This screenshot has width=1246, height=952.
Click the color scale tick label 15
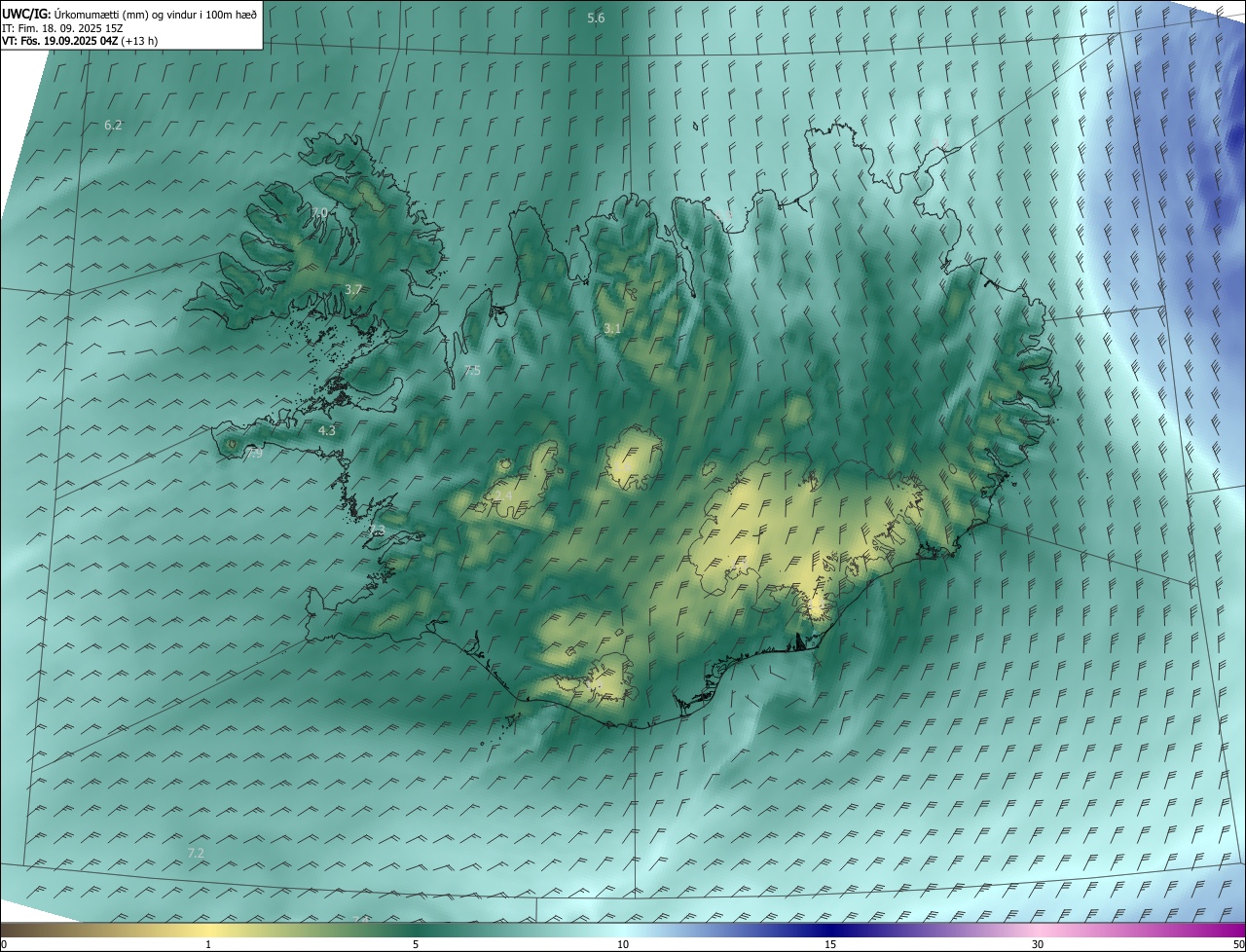point(830,945)
